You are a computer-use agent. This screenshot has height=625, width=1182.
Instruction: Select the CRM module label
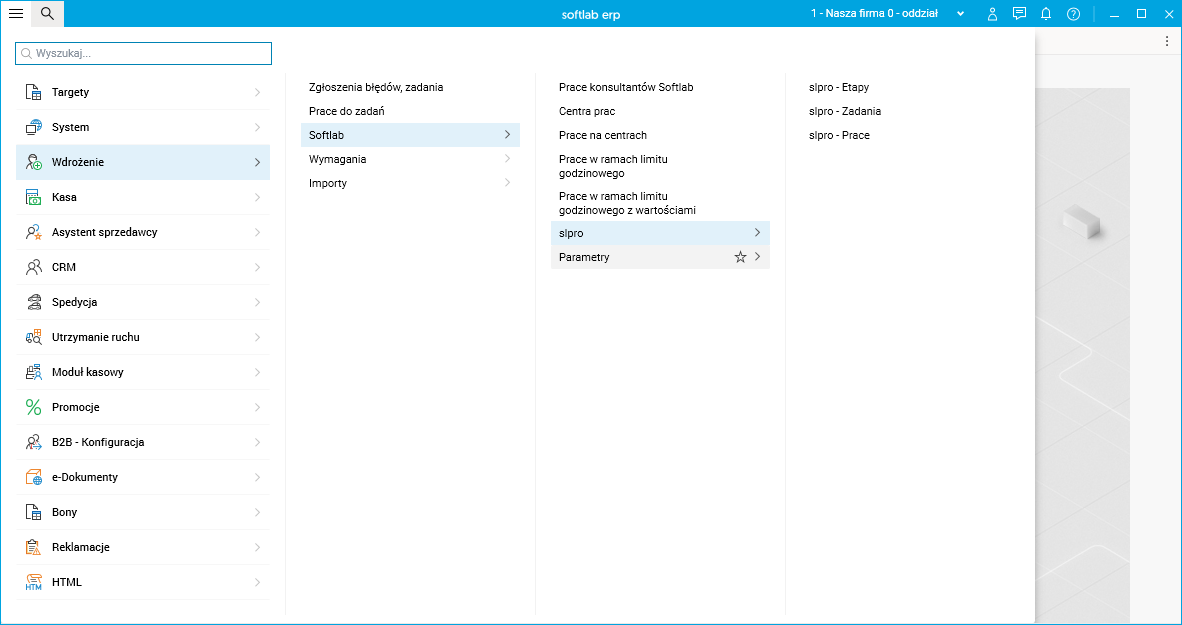point(64,268)
